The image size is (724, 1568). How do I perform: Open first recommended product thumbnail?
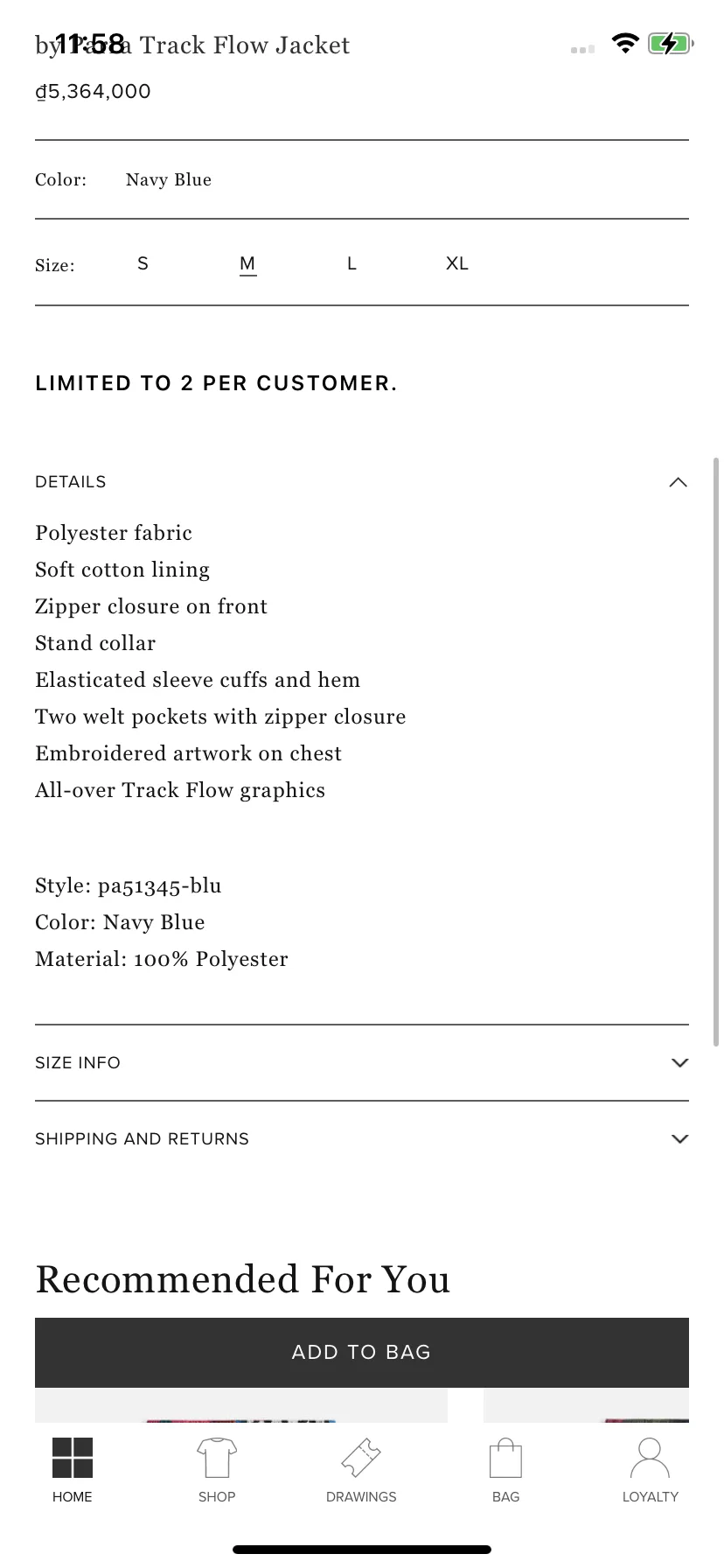(241, 1405)
